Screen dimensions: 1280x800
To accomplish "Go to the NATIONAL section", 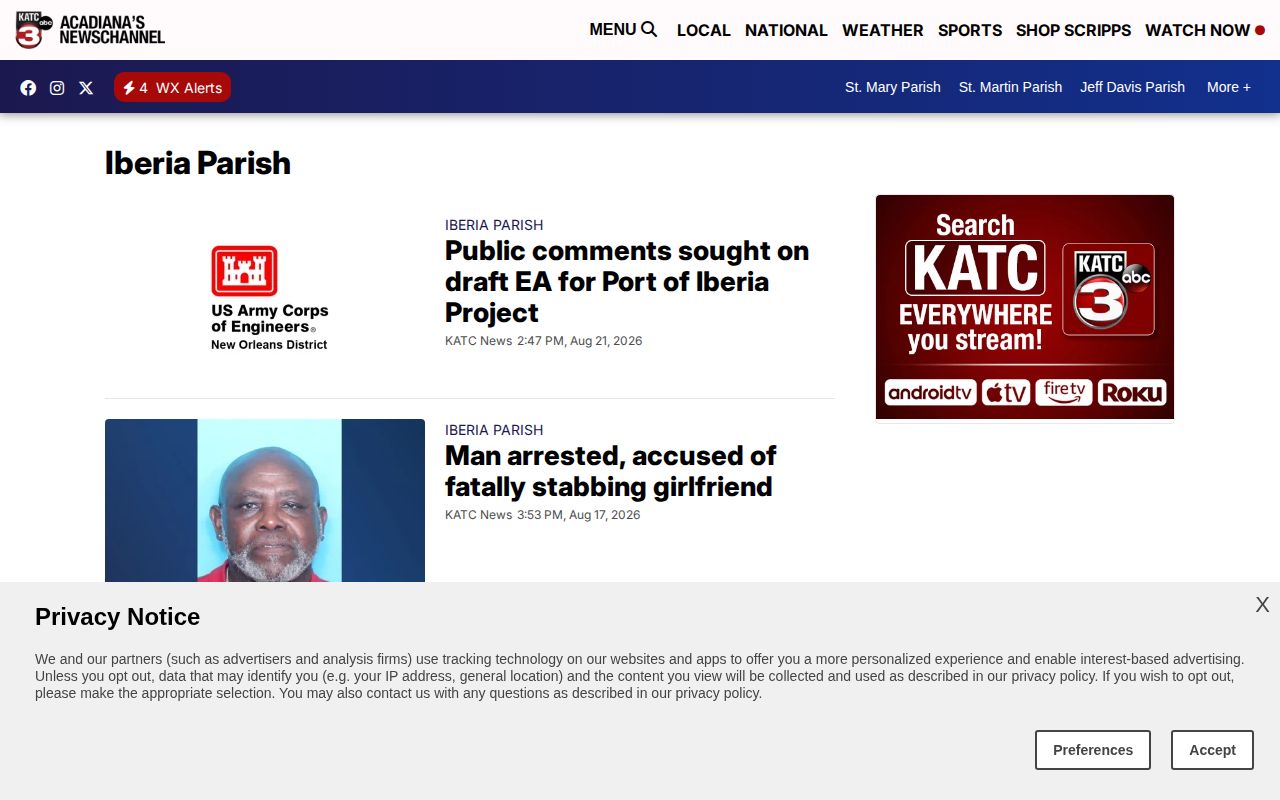I will [x=786, y=30].
